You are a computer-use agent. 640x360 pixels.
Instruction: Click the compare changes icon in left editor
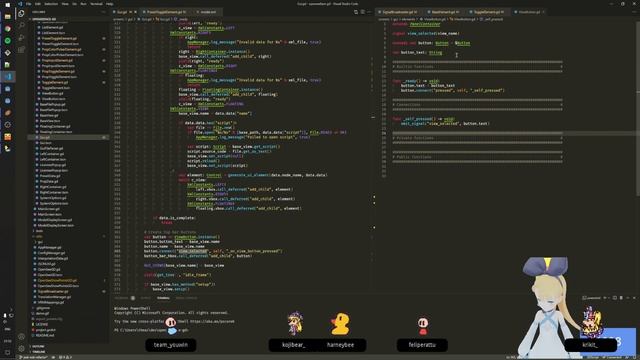click(x=356, y=12)
